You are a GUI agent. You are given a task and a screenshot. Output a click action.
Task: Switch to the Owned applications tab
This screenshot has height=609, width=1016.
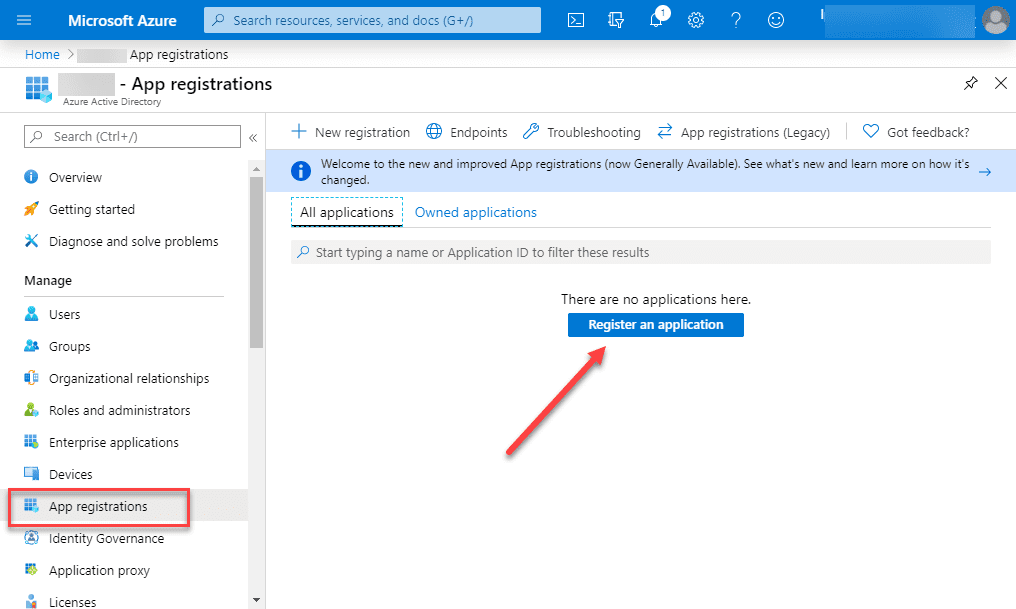coord(475,212)
